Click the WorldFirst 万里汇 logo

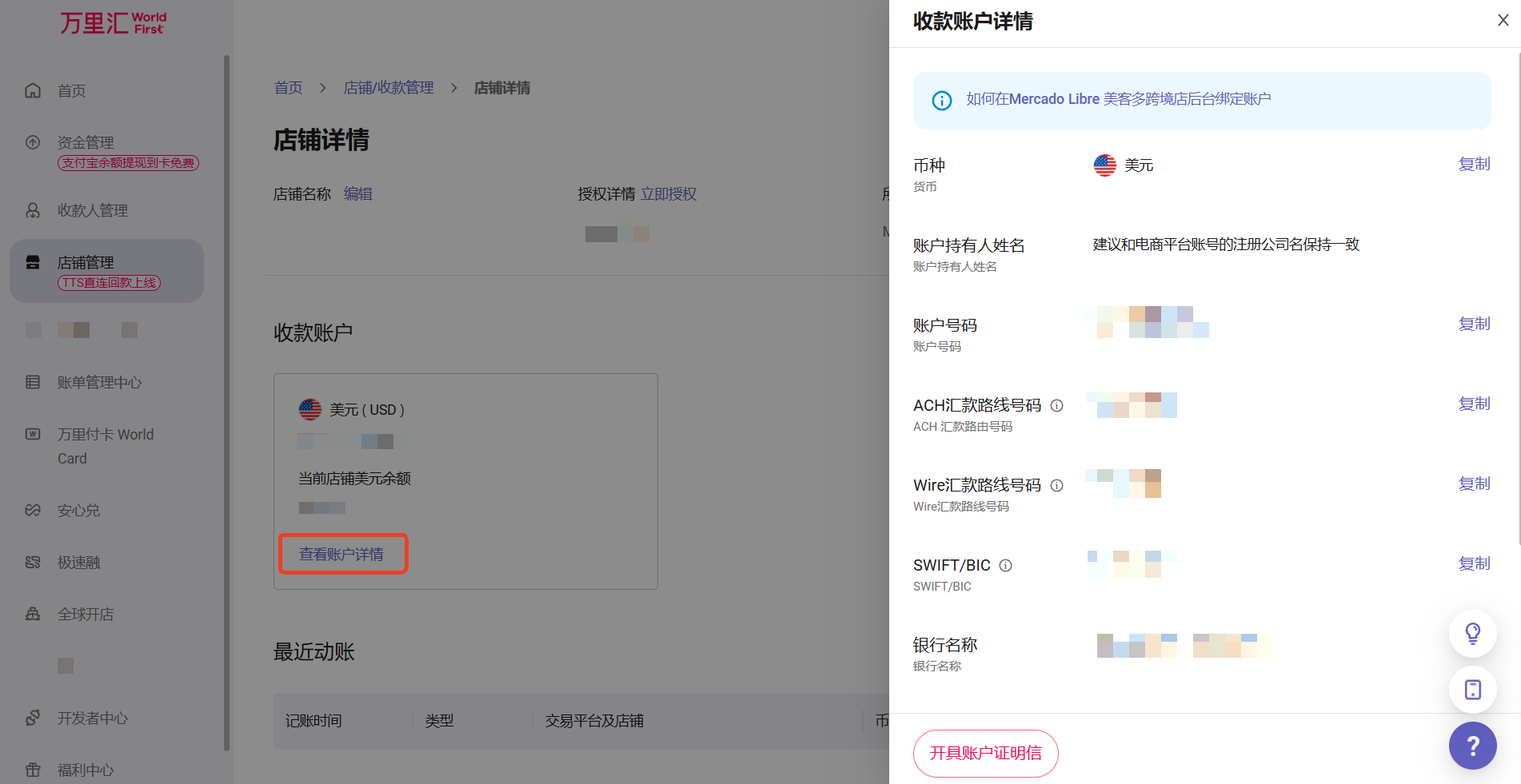tap(113, 23)
